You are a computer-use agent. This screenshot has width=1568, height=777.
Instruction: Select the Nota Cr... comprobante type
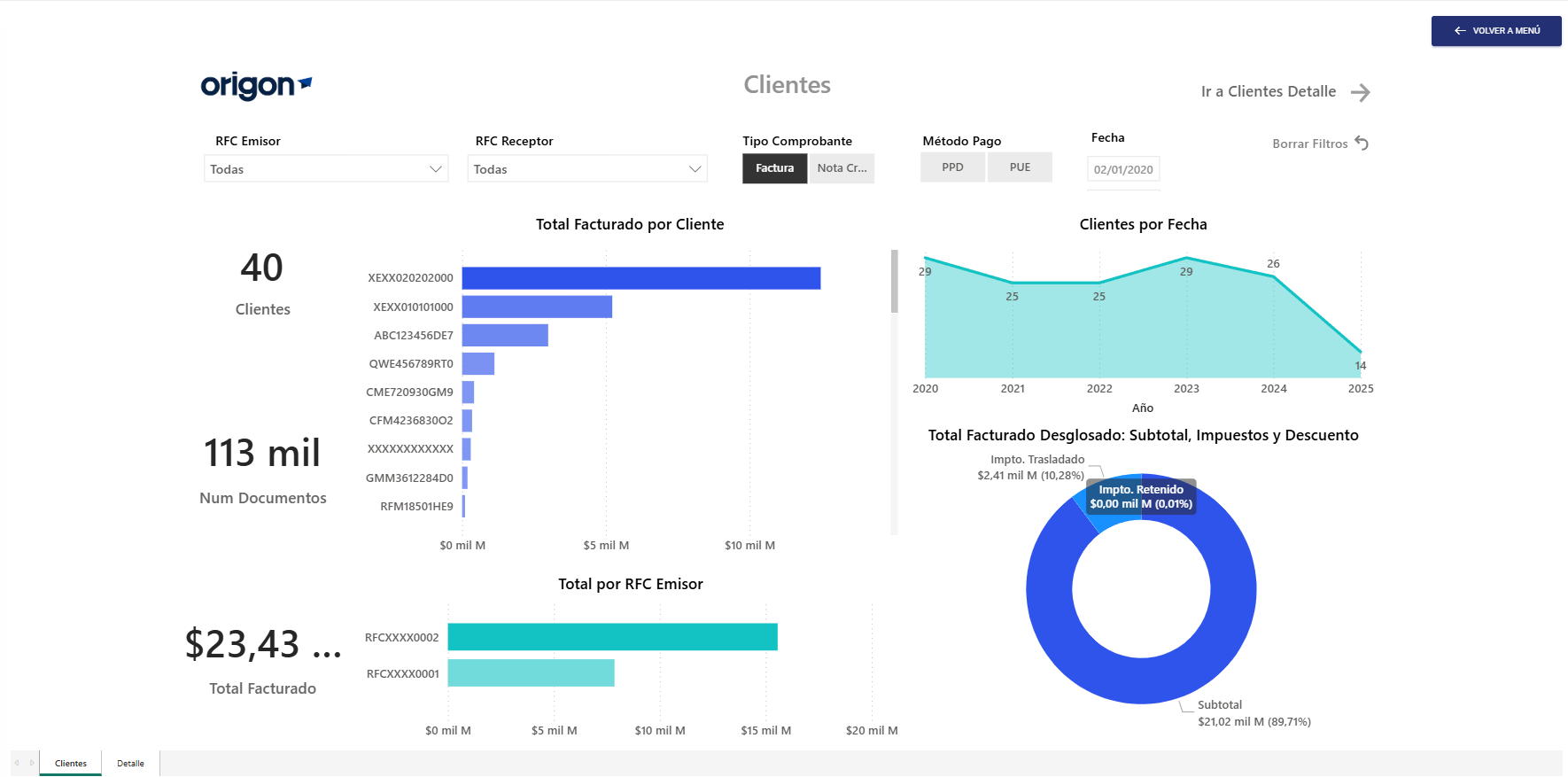pyautogui.click(x=842, y=168)
